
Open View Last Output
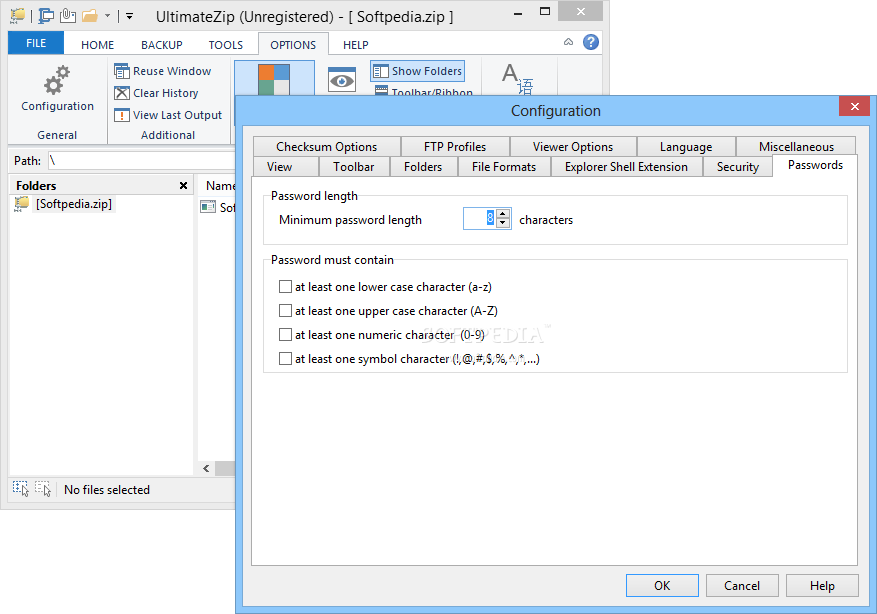coord(168,115)
